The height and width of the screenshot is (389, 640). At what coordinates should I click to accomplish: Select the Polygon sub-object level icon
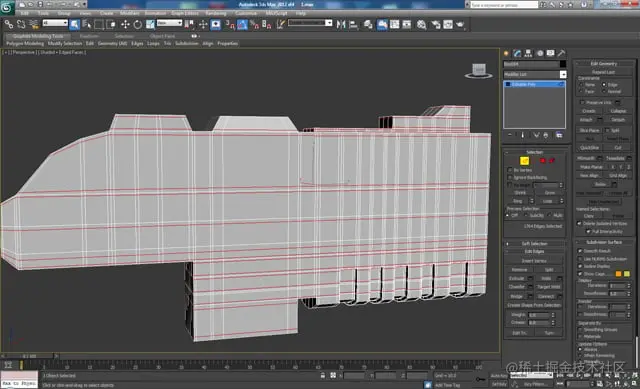click(543, 161)
